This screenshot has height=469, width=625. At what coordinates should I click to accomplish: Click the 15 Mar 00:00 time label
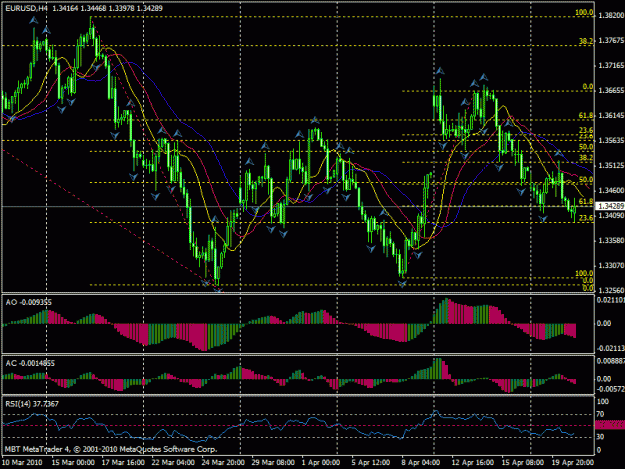click(73, 463)
